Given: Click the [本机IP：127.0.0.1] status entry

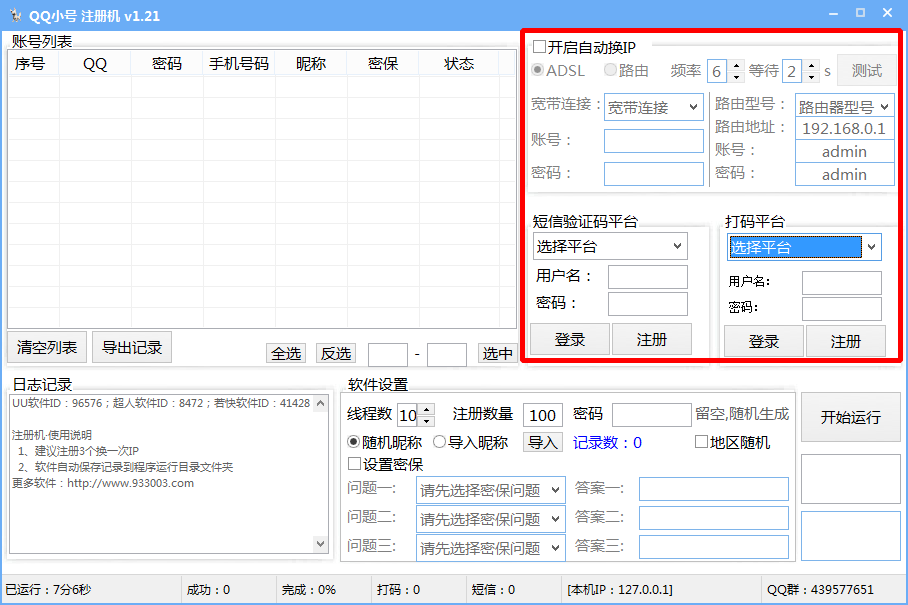Looking at the screenshot, I should coord(620,589).
